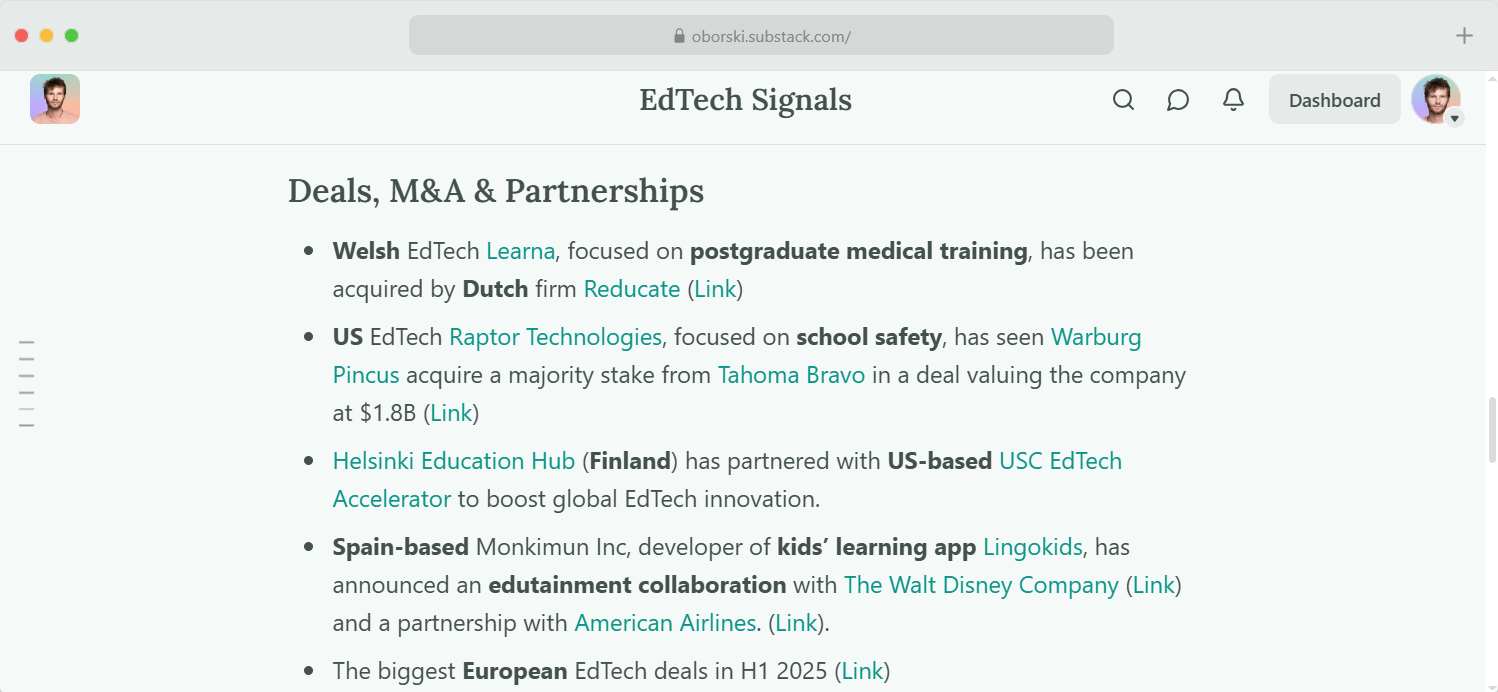Go to EdTech Signals home title
The height and width of the screenshot is (692, 1498).
(745, 100)
